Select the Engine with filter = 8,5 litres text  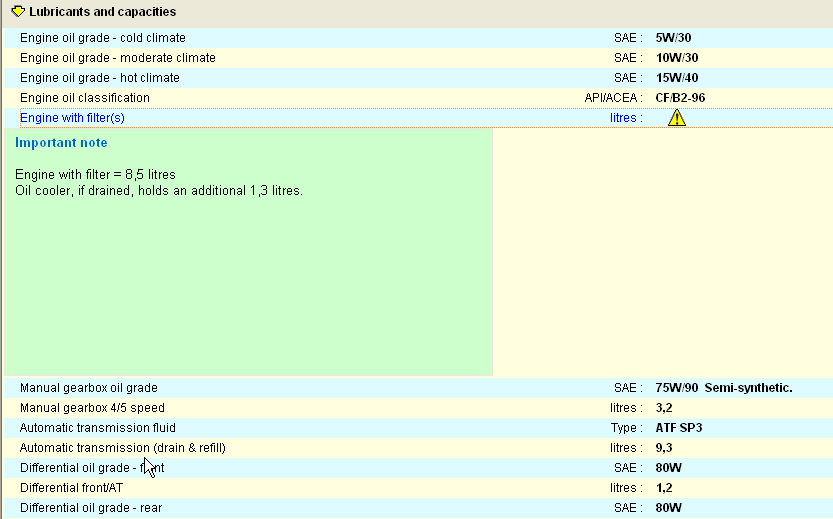pyautogui.click(x=95, y=175)
